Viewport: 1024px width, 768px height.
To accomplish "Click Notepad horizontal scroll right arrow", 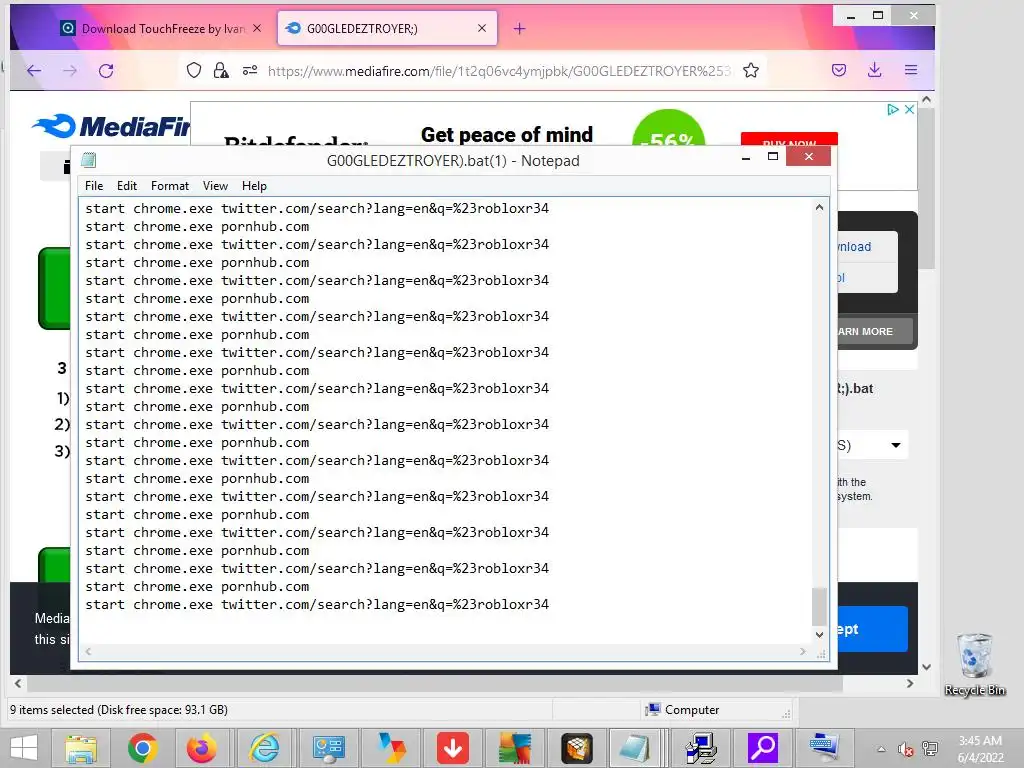I will [x=803, y=651].
